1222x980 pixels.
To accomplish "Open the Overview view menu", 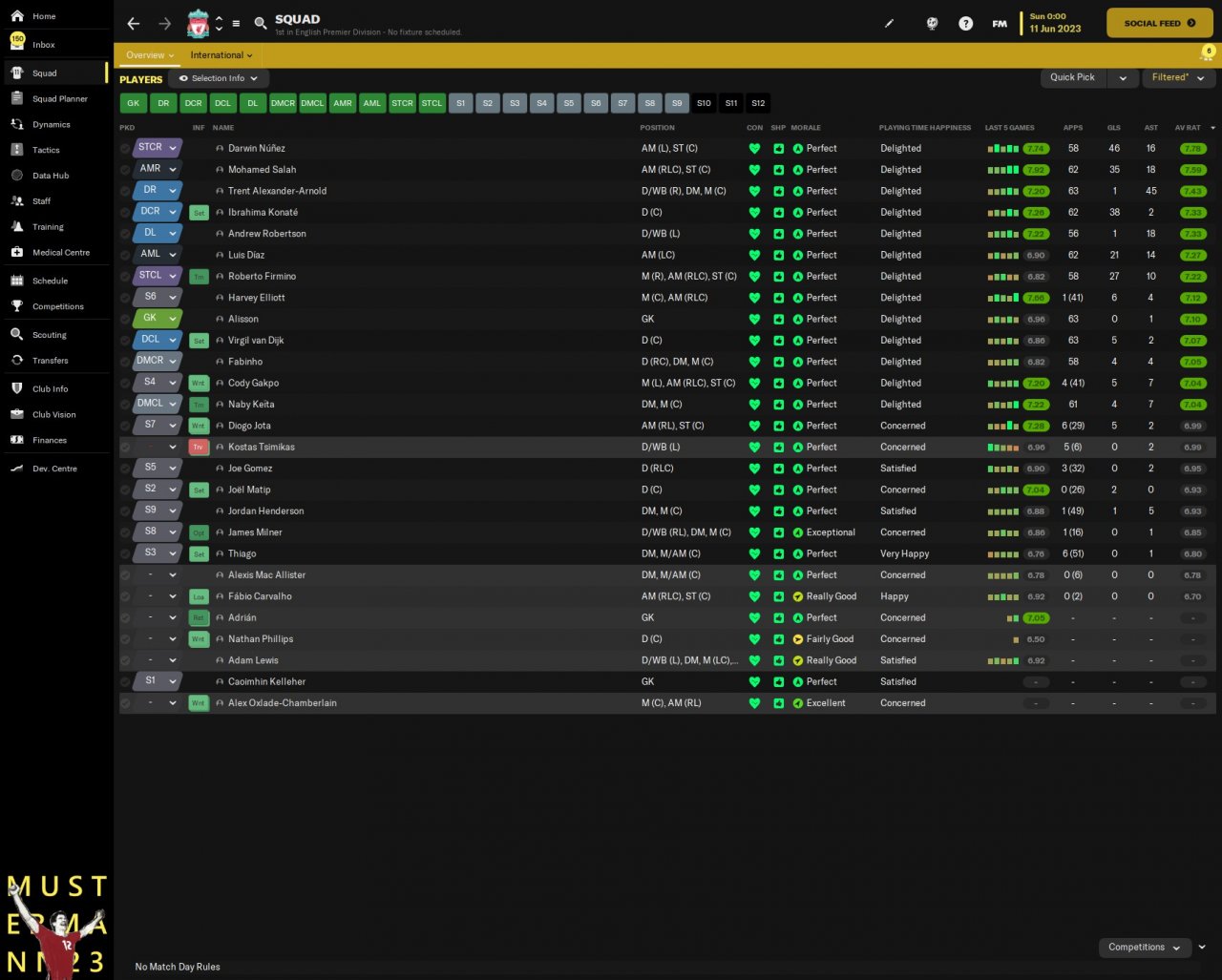I will pos(150,55).
